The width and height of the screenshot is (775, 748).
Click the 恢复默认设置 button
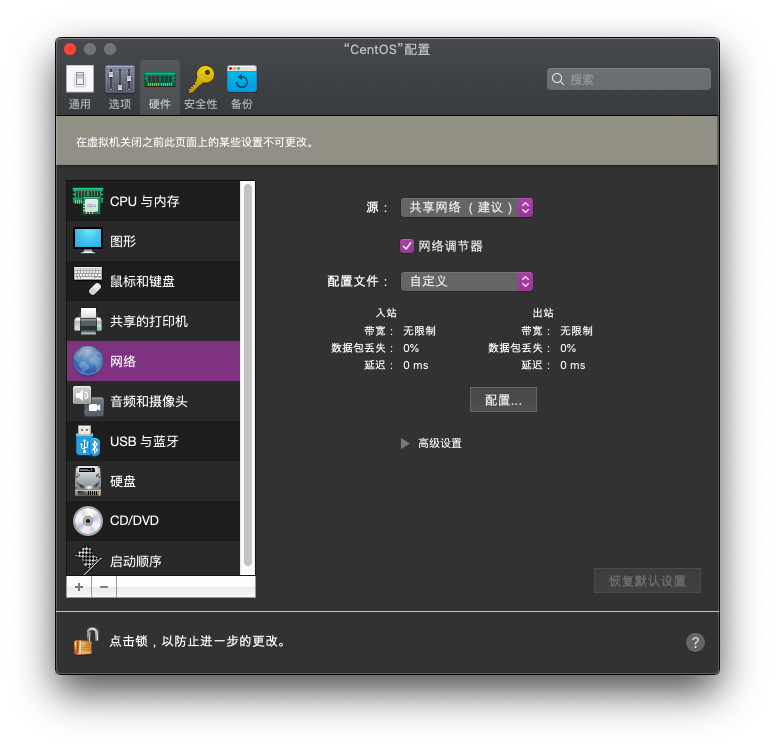click(x=647, y=580)
